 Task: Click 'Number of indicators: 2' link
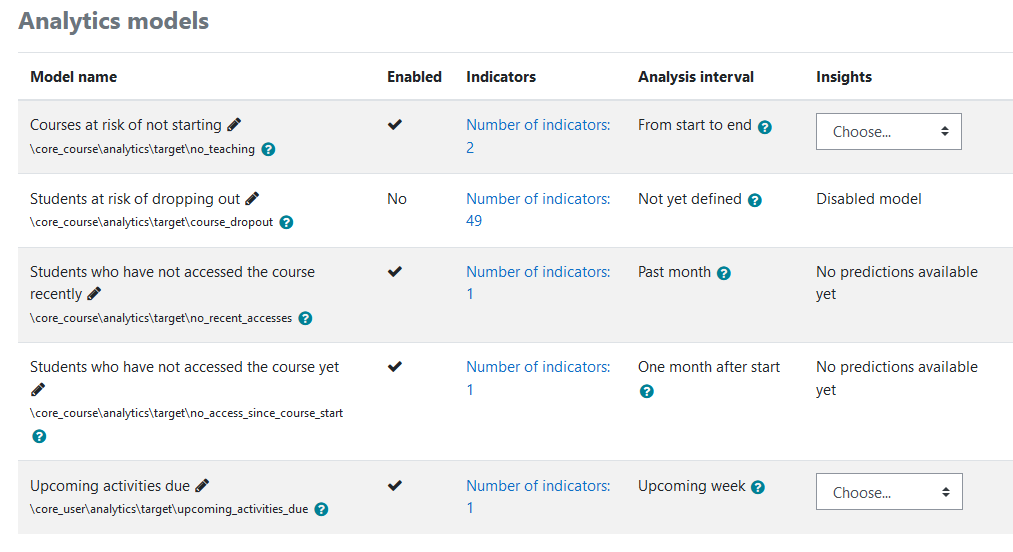tap(538, 136)
